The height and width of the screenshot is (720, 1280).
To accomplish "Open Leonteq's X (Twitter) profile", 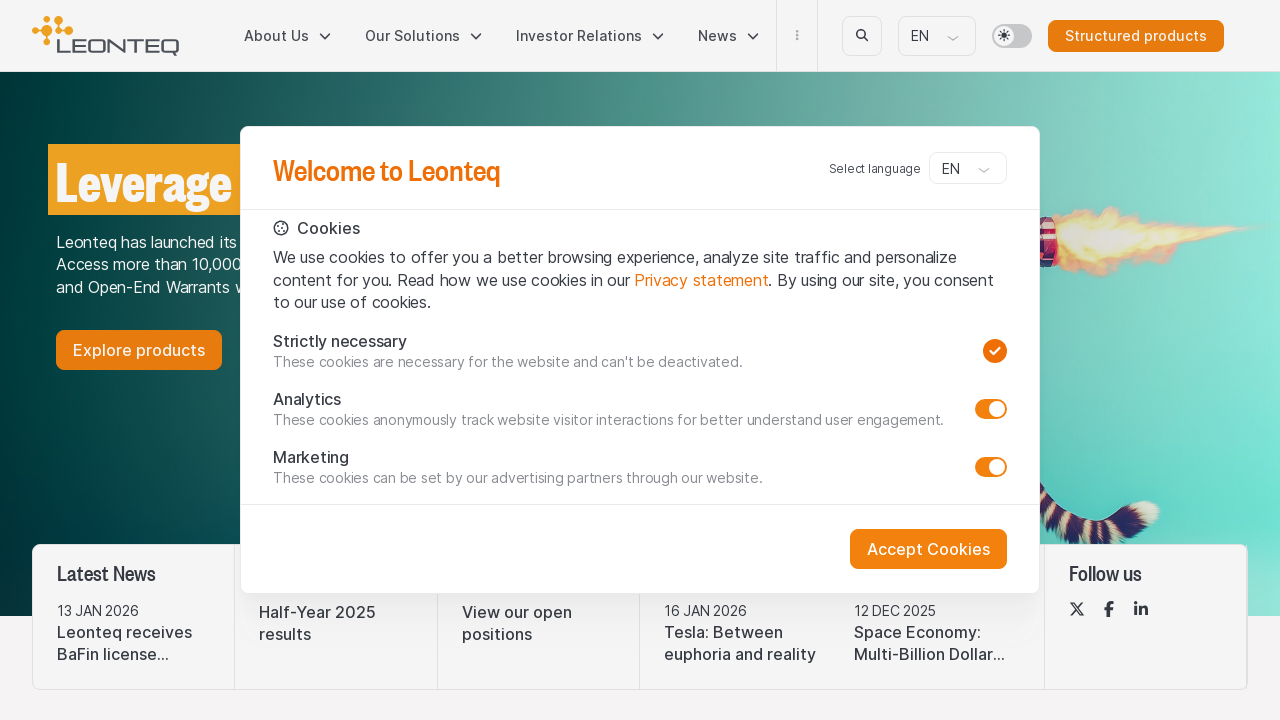I will [x=1077, y=609].
